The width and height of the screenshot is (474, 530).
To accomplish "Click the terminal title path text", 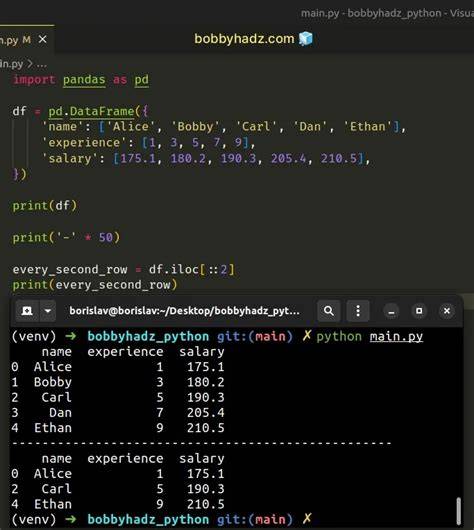I will [x=184, y=311].
